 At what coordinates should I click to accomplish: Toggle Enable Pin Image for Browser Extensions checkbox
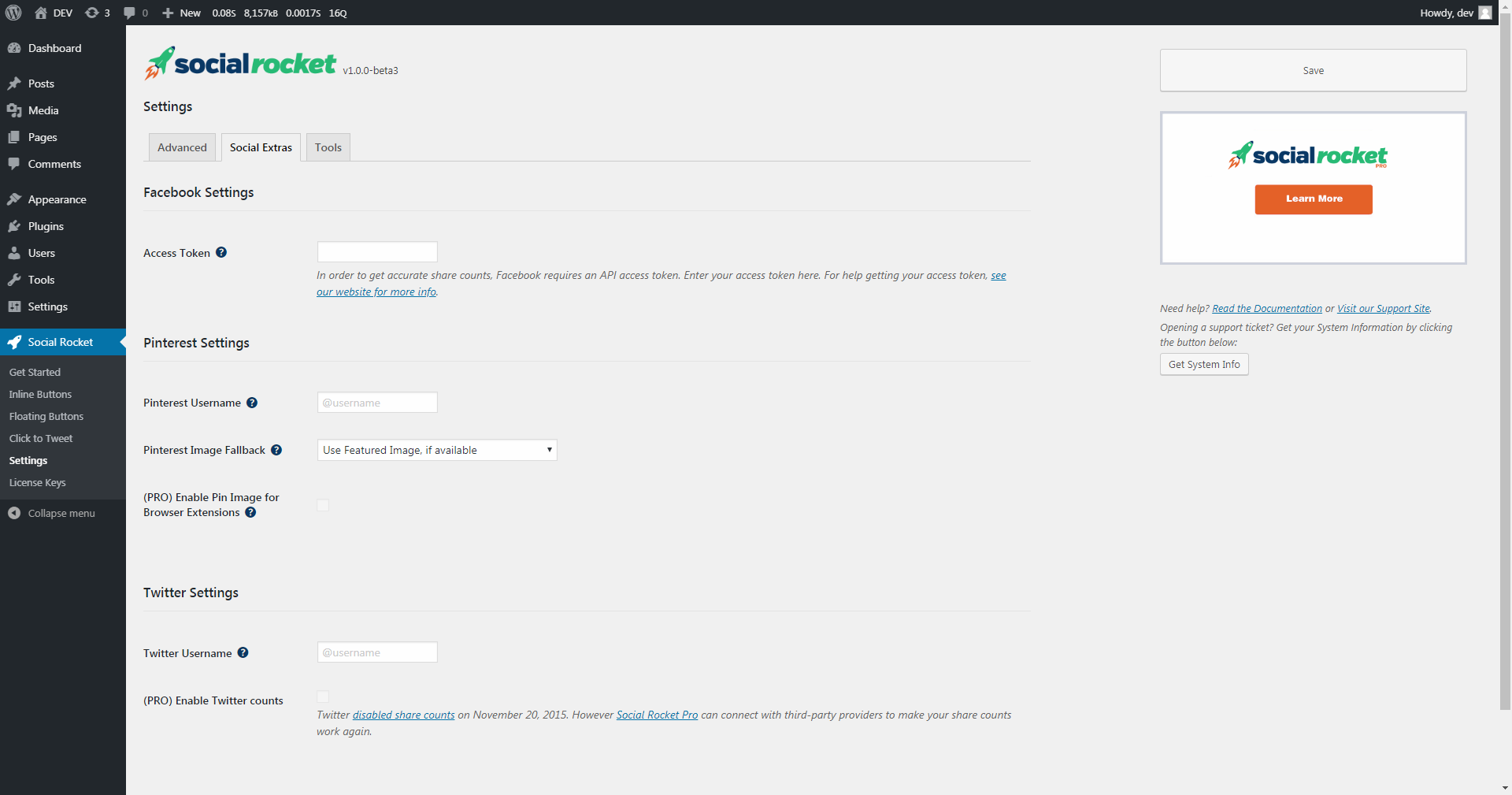click(323, 505)
